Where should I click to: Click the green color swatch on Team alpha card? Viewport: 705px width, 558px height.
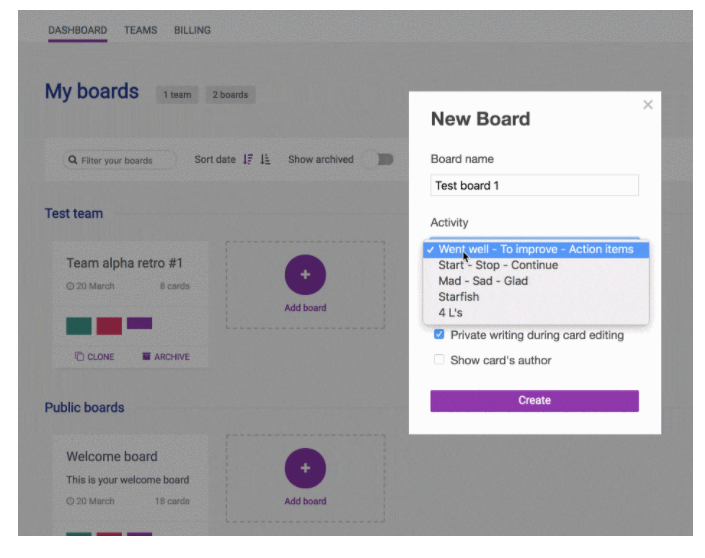(x=79, y=325)
